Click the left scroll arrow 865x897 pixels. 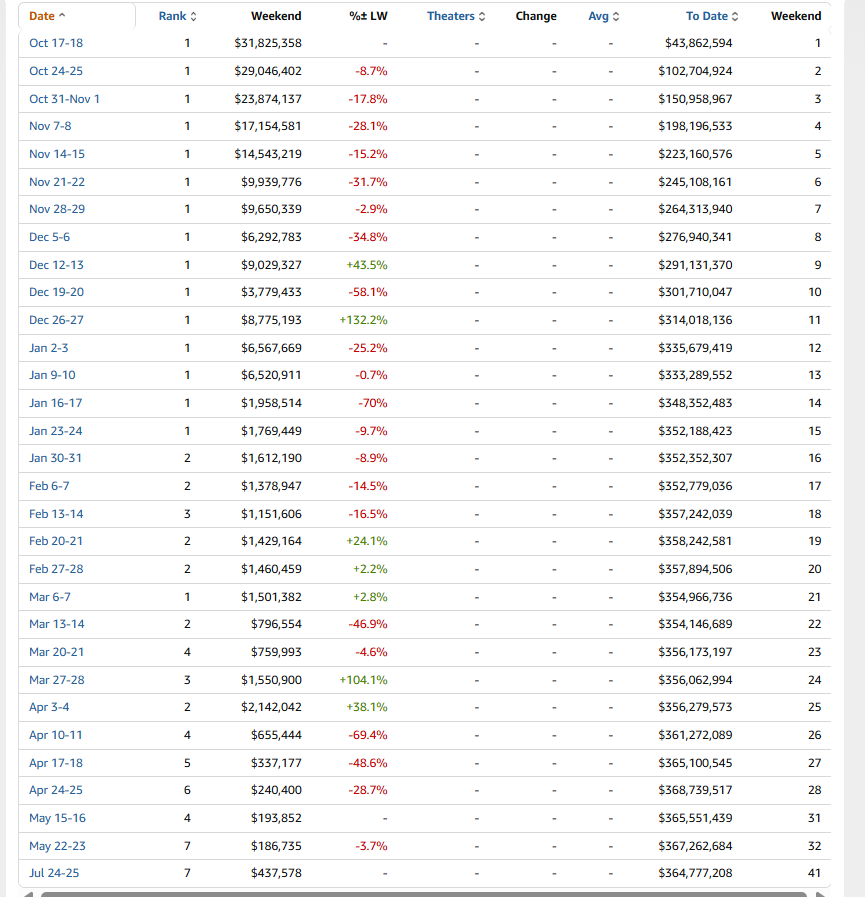pos(27,894)
